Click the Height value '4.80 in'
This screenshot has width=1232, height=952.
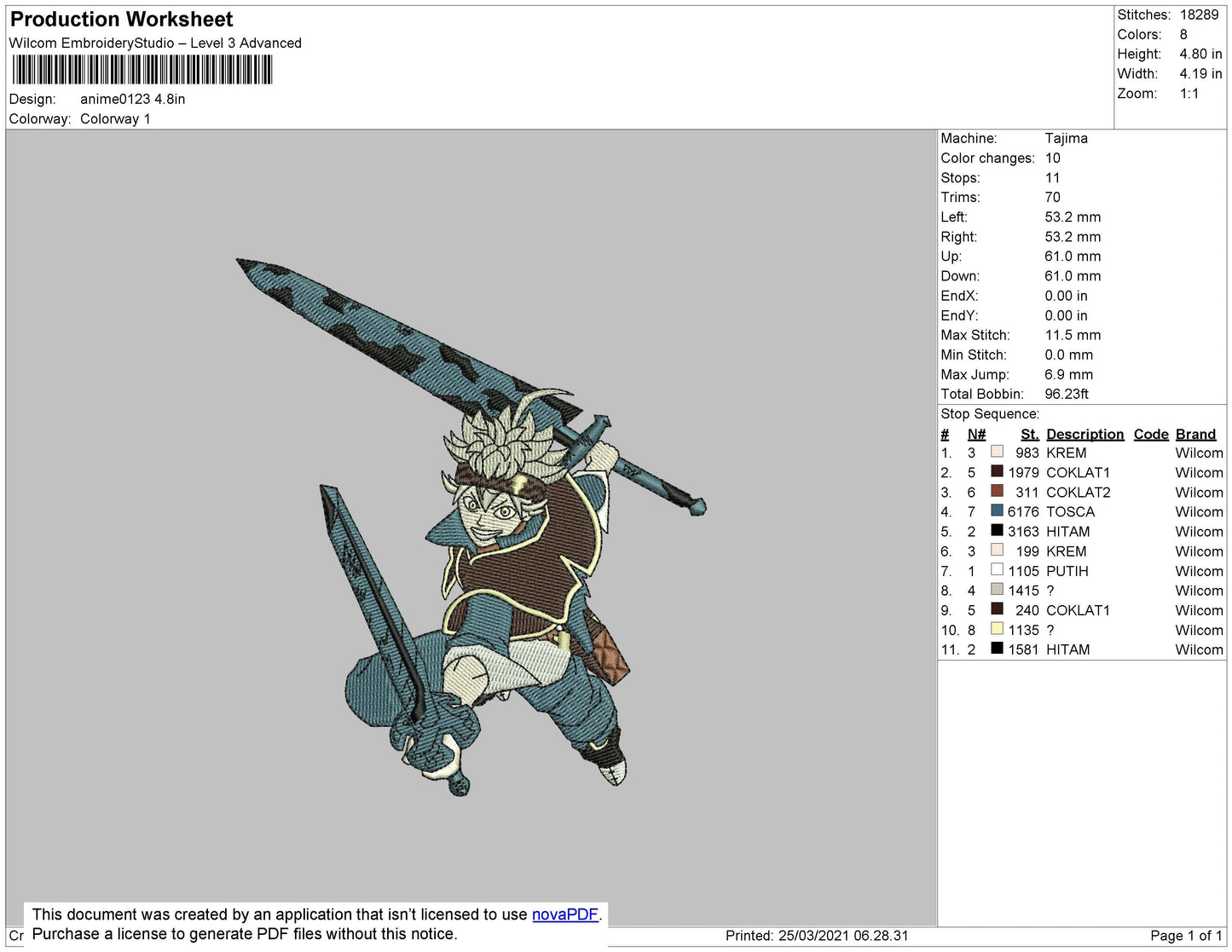point(1200,55)
